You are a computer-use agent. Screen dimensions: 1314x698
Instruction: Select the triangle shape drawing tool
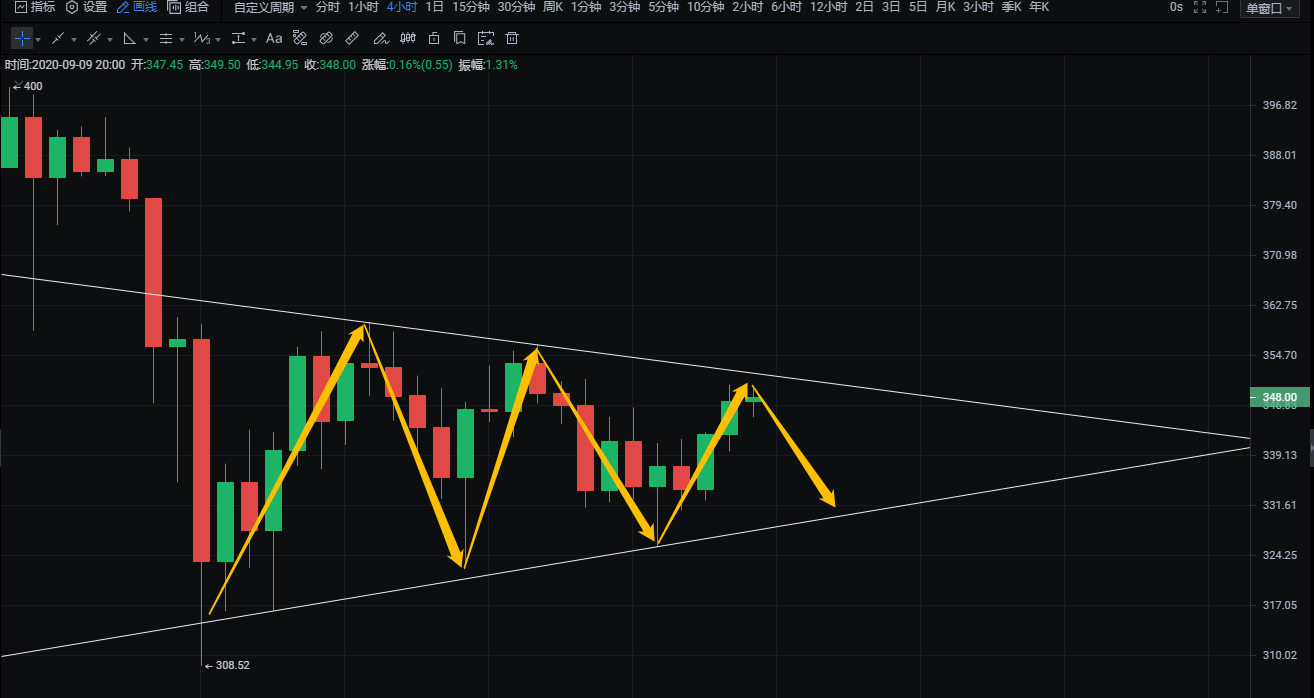point(129,39)
